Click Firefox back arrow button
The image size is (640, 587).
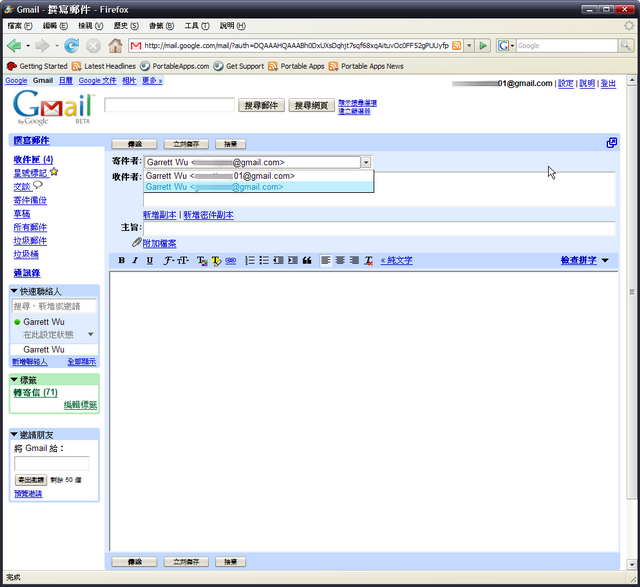point(14,46)
